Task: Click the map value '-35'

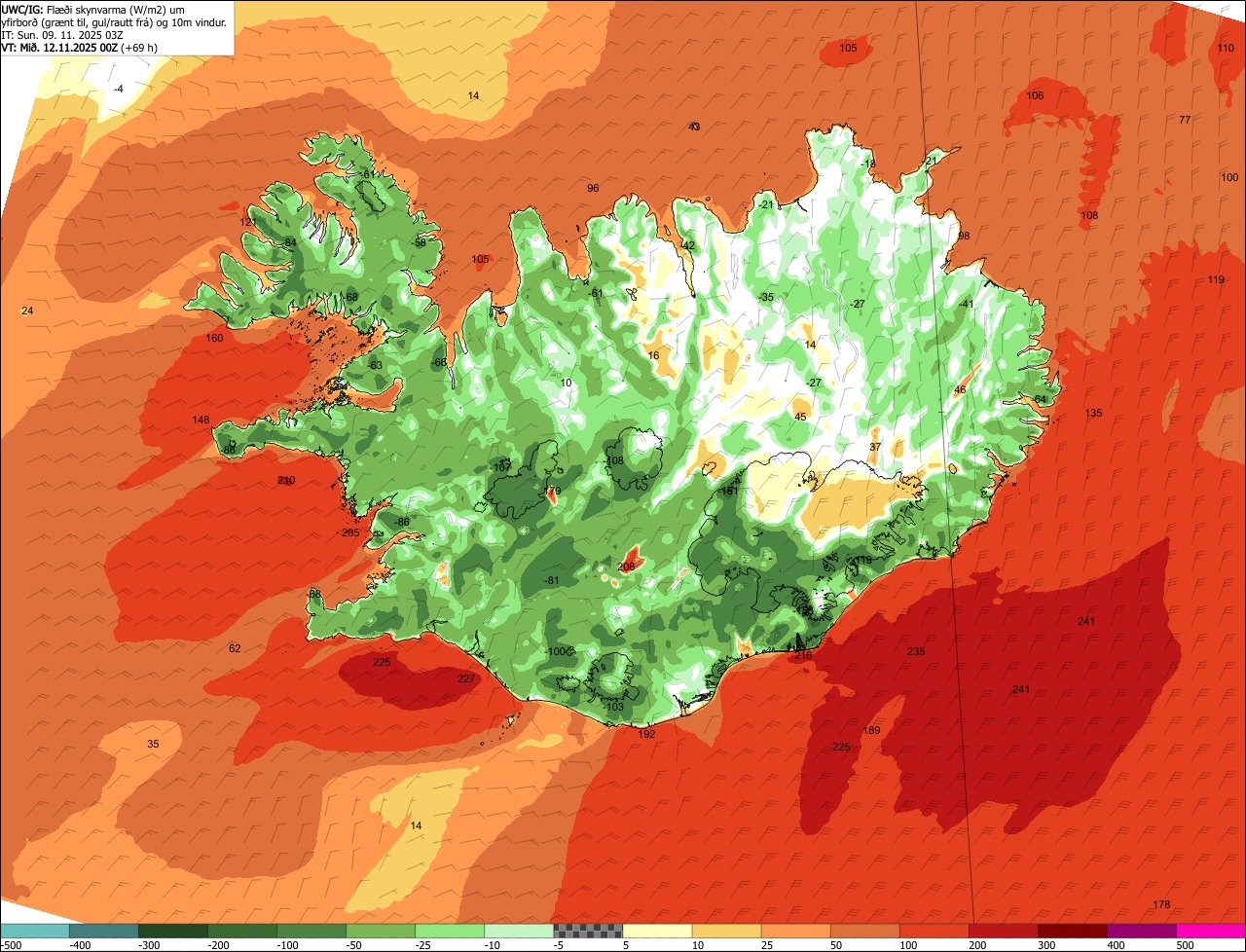Action: coord(766,298)
